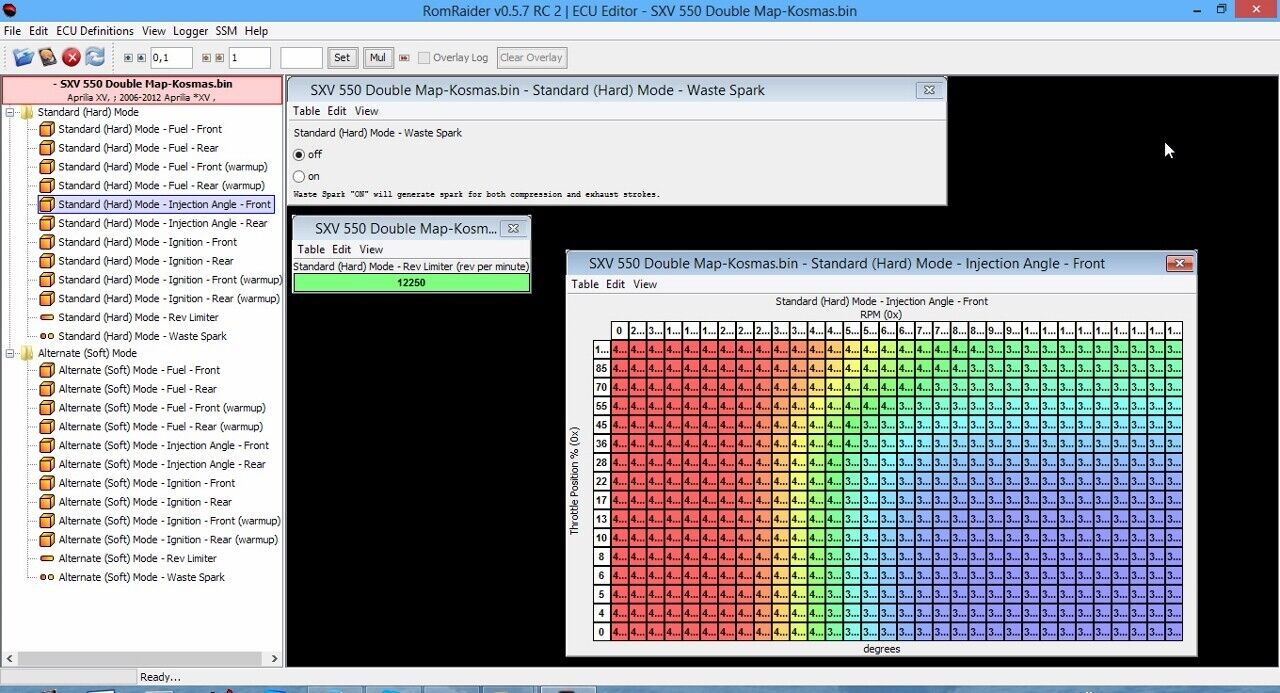This screenshot has height=693, width=1280.
Task: Click table icon of Alternate Fuel - Rear (warmup)
Action: (47, 426)
